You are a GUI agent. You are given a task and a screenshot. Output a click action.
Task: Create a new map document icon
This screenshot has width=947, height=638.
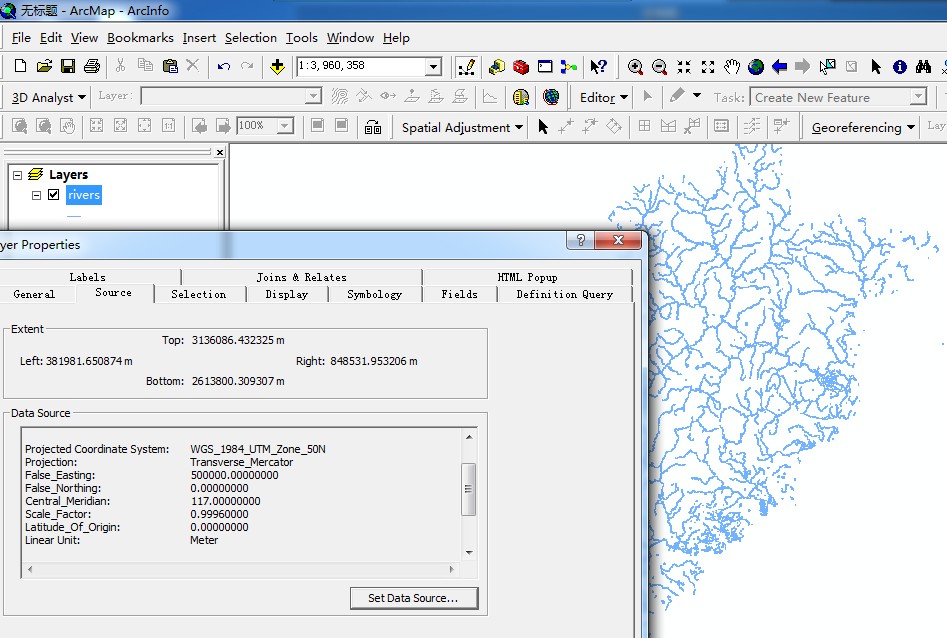click(20, 66)
